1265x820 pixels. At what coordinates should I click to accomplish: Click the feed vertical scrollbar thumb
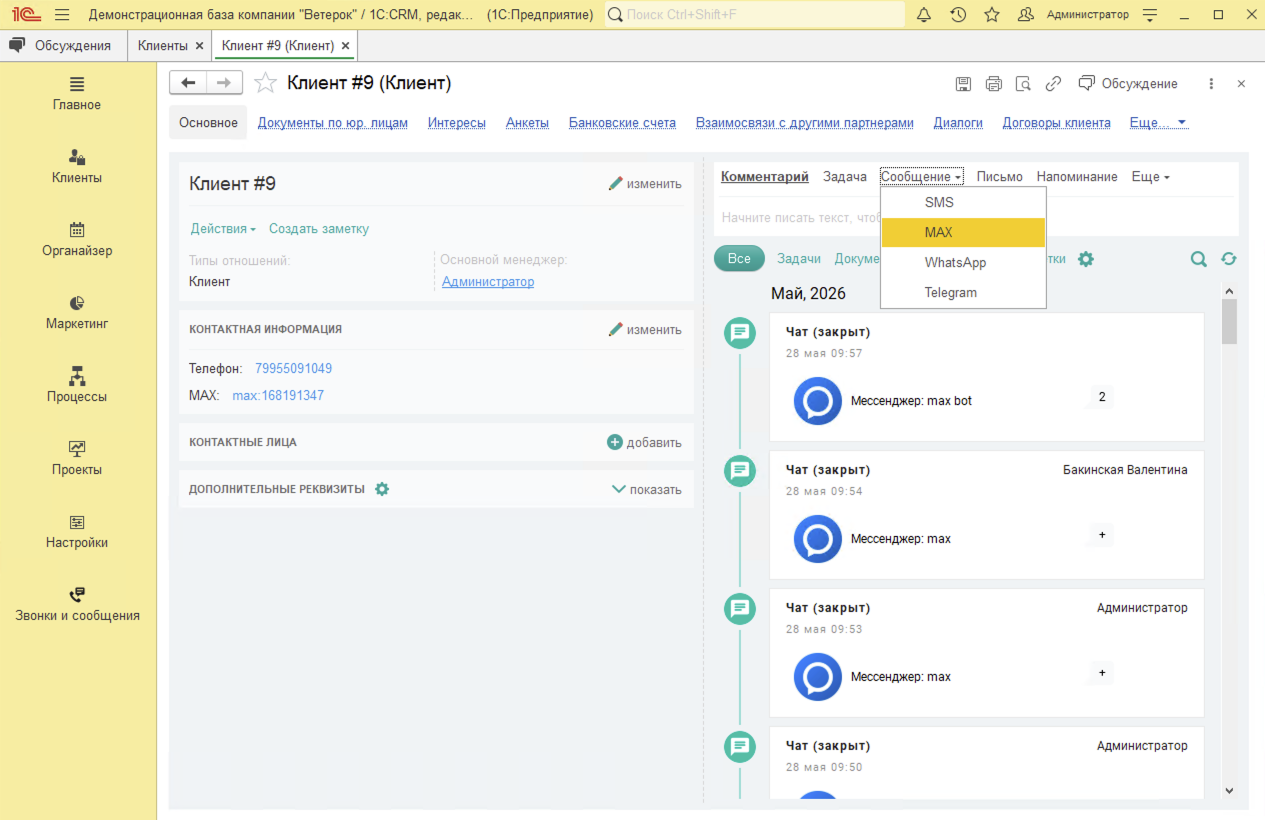(1229, 321)
